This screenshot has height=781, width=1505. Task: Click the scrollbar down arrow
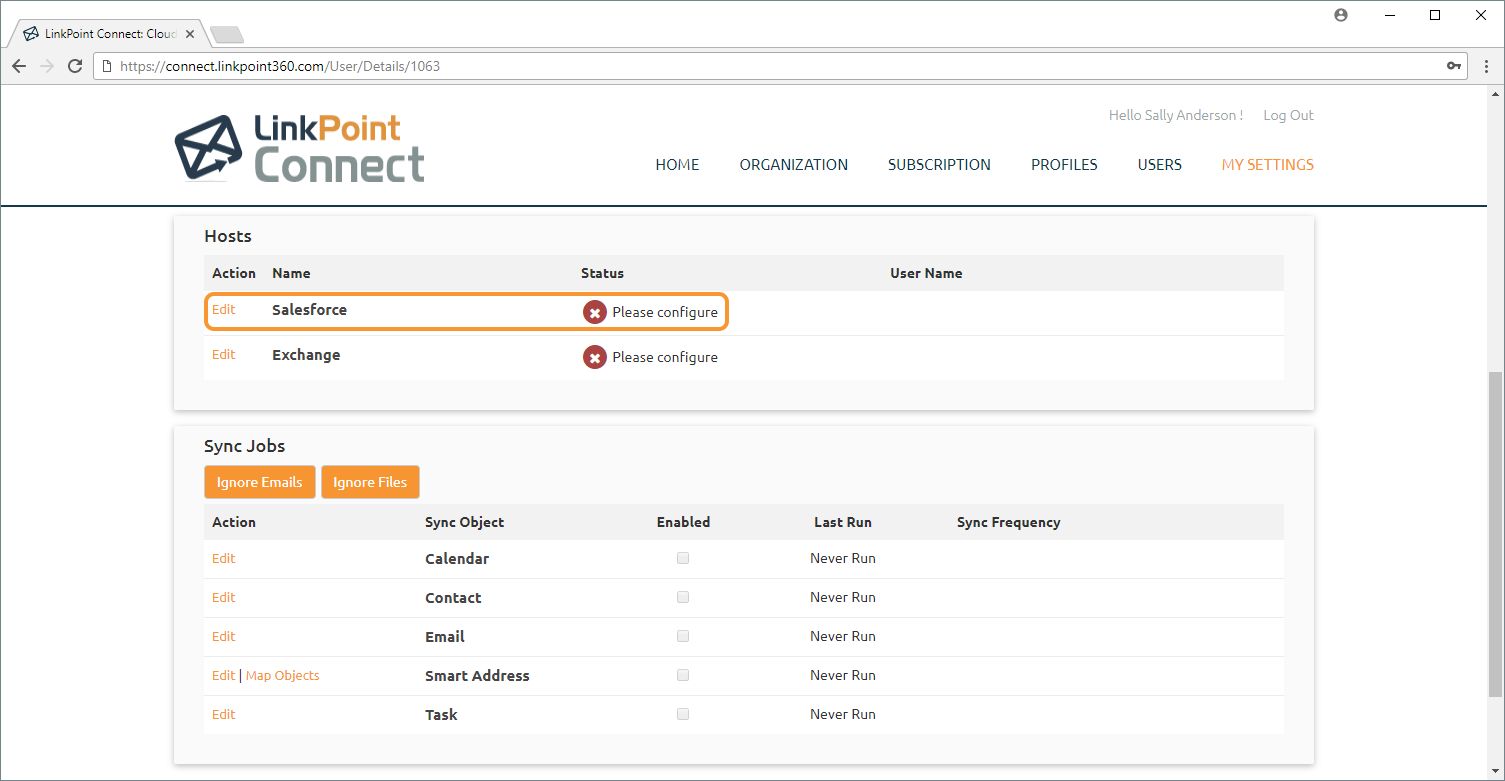1495,772
